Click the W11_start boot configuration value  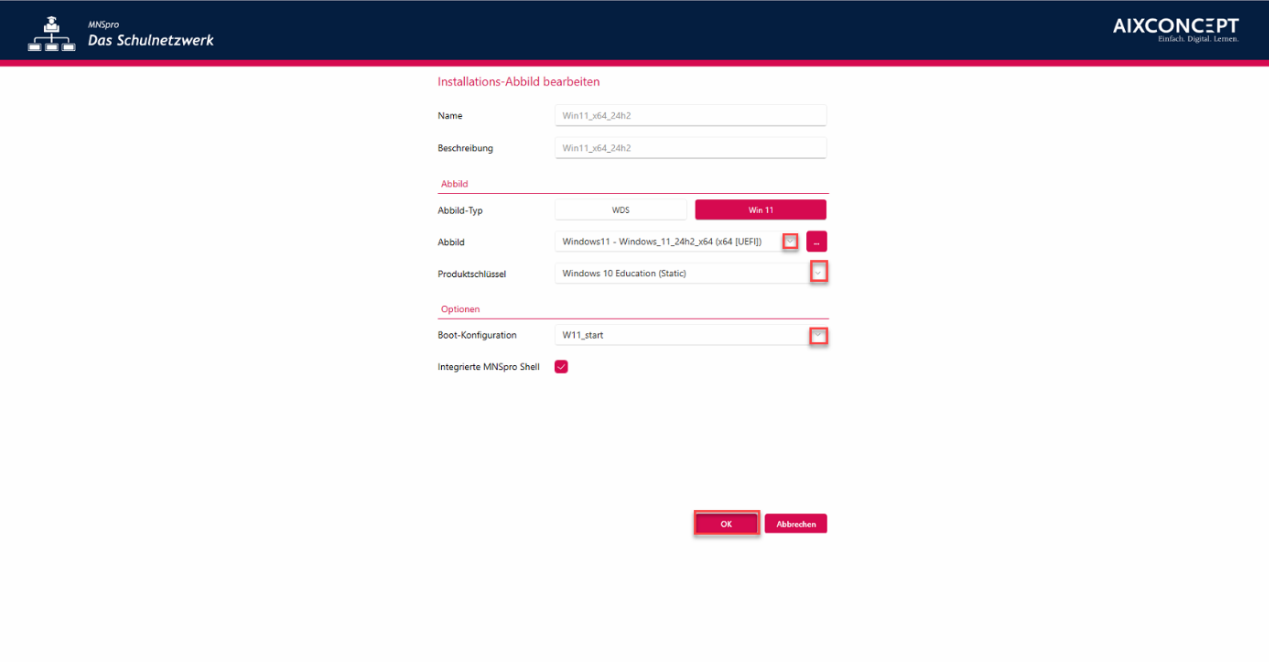583,335
